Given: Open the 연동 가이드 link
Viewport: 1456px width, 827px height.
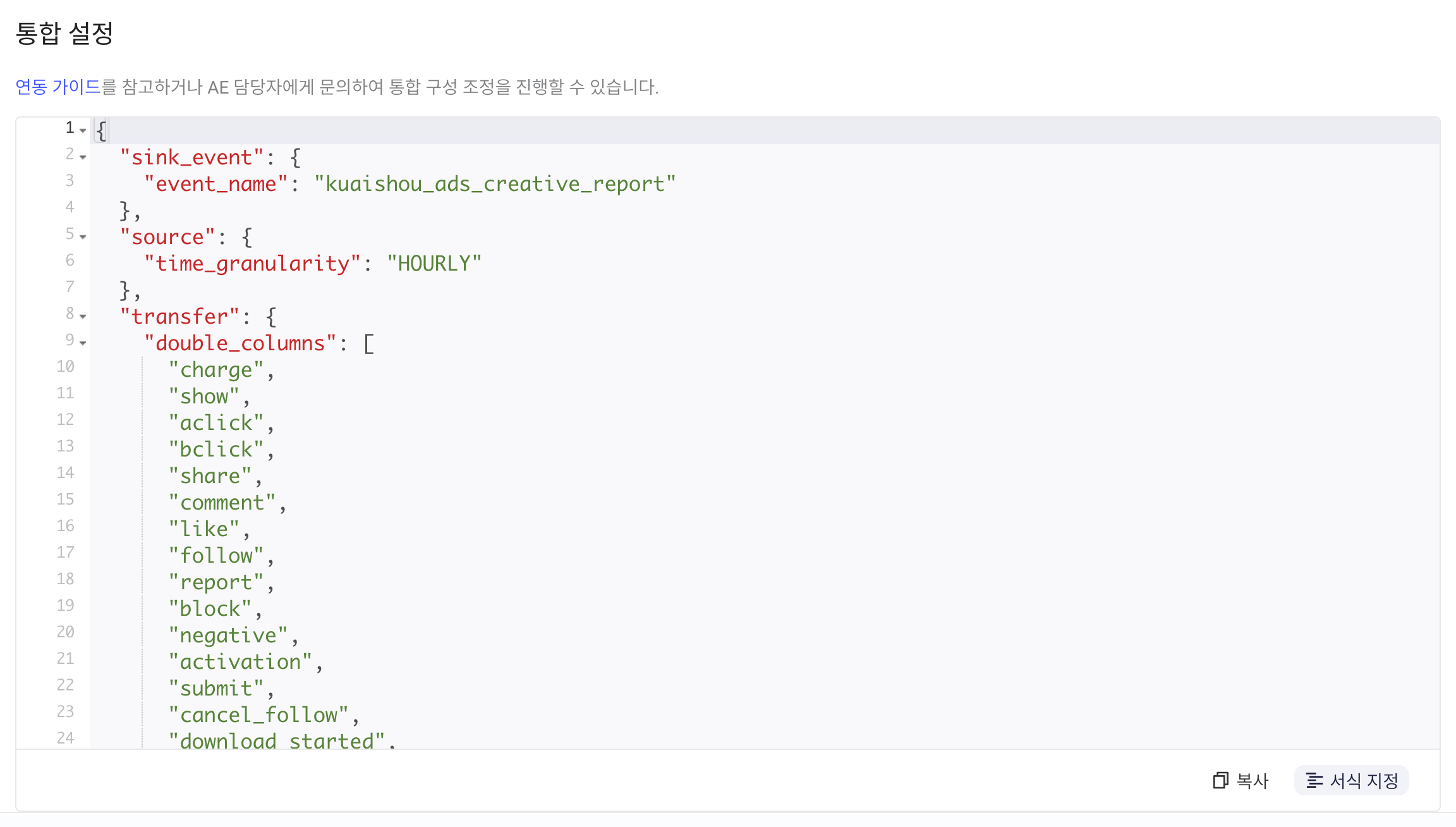Looking at the screenshot, I should point(58,87).
